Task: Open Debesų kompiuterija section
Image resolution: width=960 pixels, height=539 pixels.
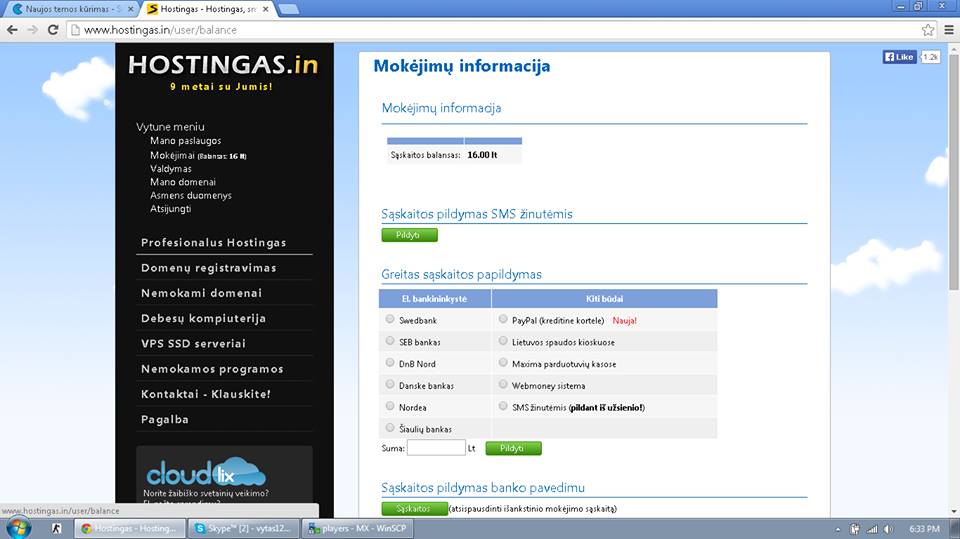Action: 203,318
